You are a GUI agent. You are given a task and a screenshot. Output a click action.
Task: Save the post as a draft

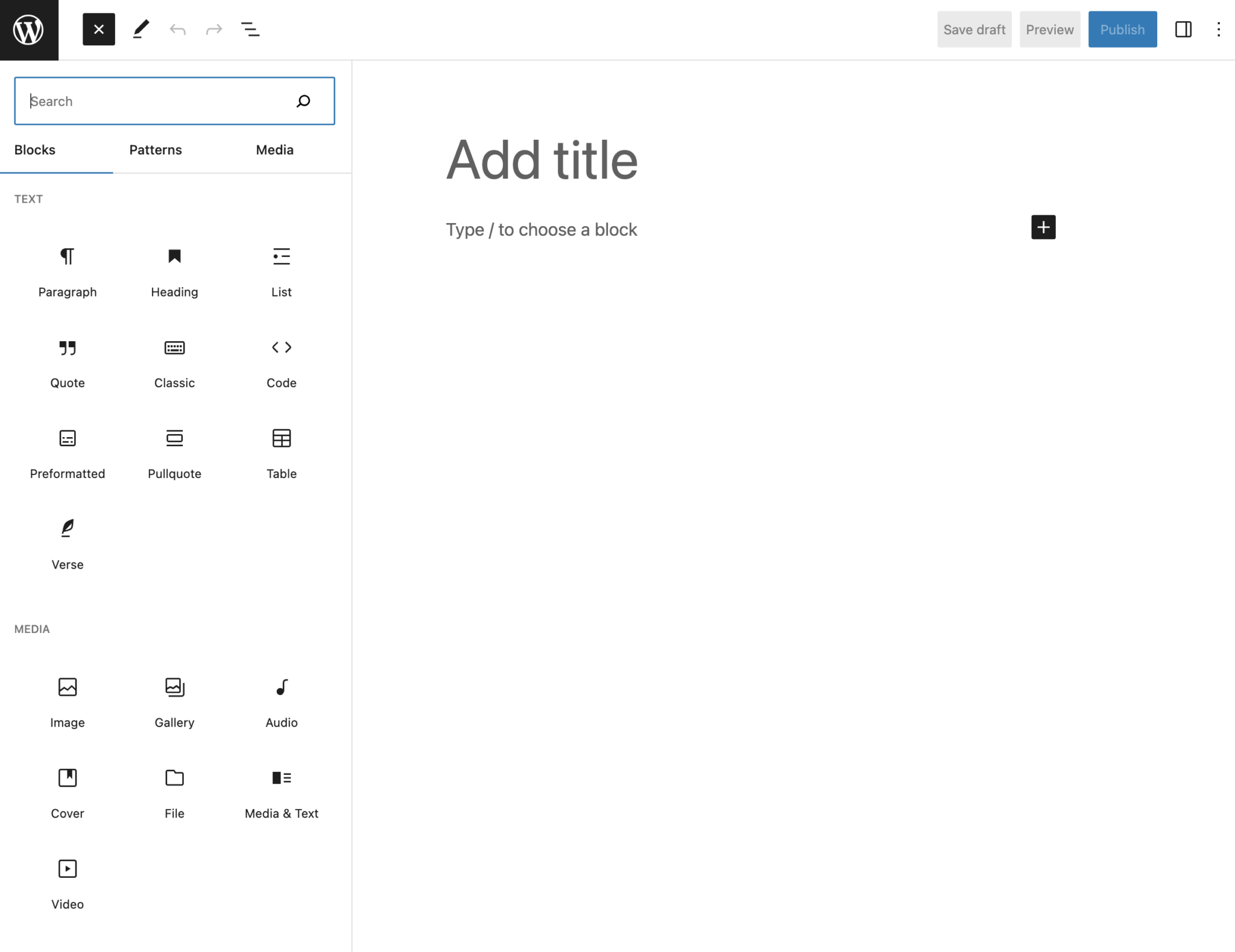974,29
